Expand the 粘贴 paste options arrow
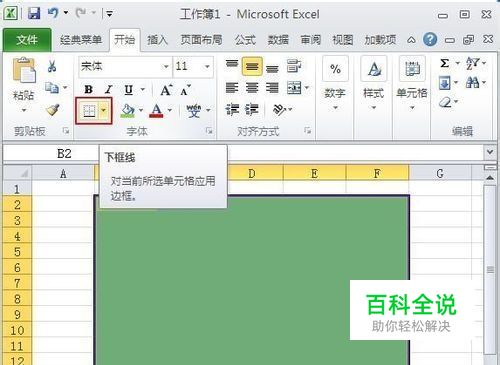 click(x=24, y=110)
